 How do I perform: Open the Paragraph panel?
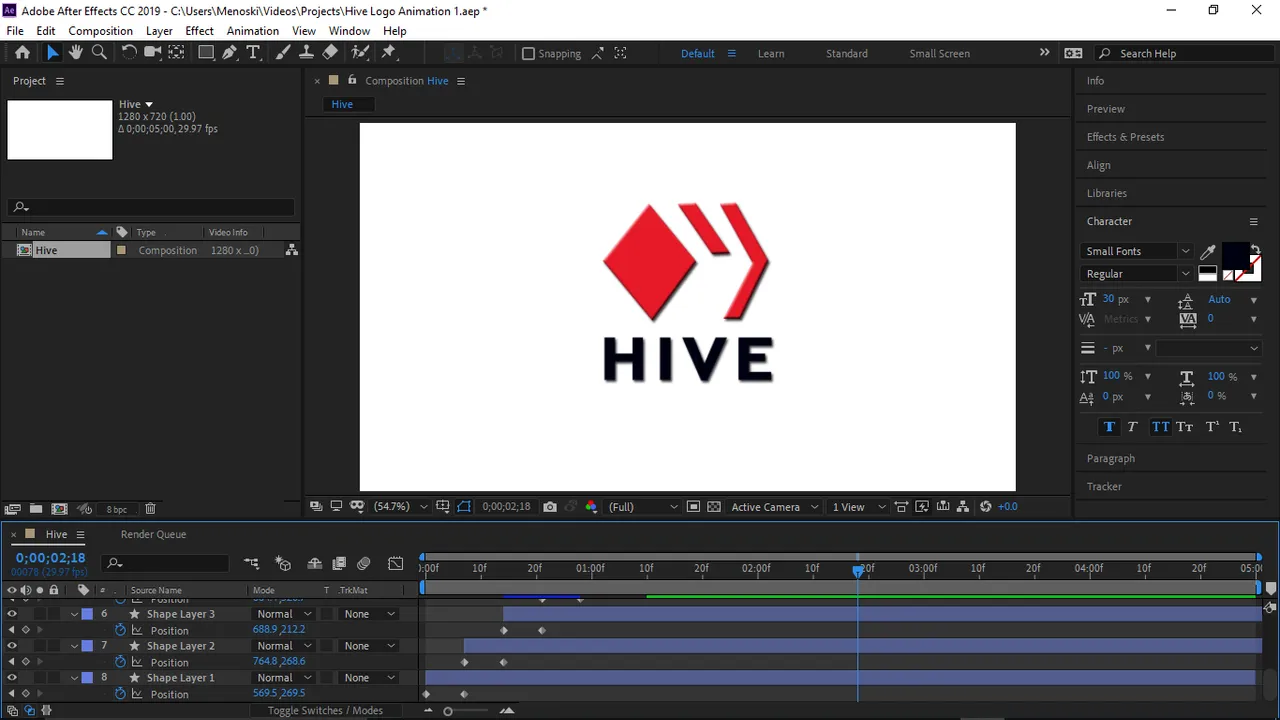pos(1110,458)
